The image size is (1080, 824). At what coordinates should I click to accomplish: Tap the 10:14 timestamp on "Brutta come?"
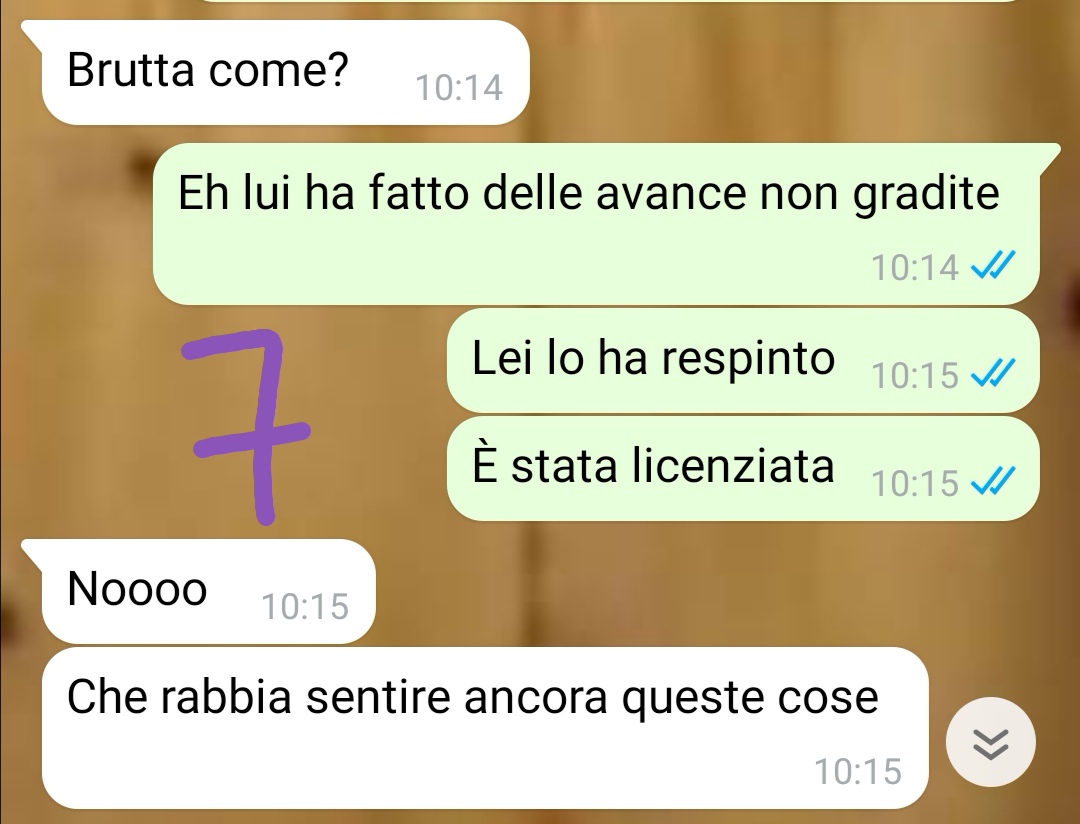pyautogui.click(x=459, y=88)
